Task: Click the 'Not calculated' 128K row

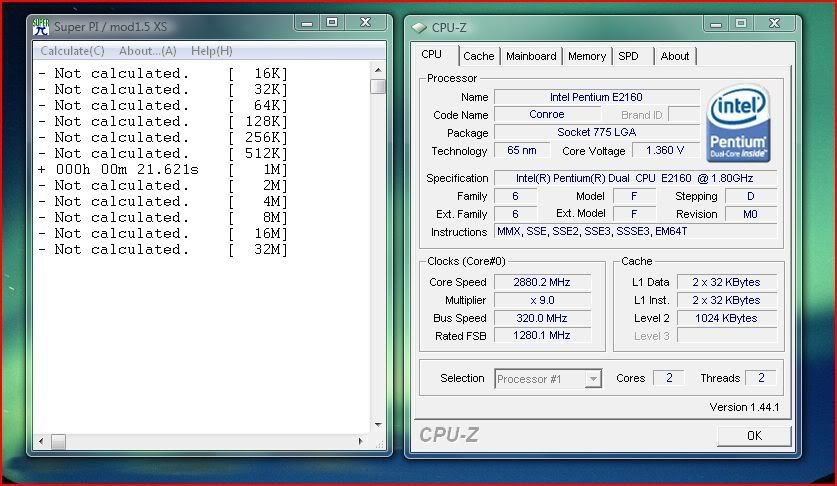Action: tap(163, 122)
